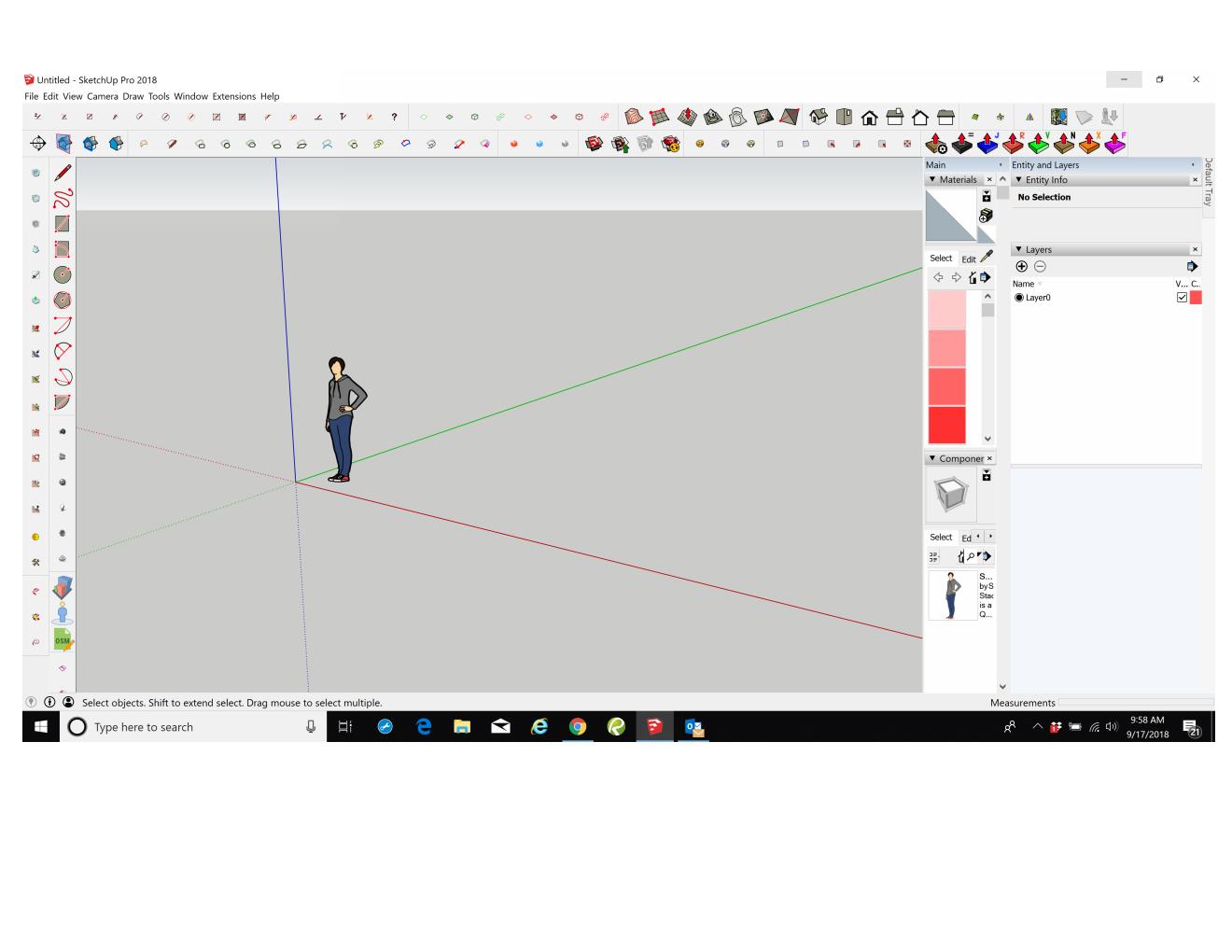This screenshot has width=1232, height=952.
Task: Set Layer0 as the active layer
Action: [x=1019, y=298]
